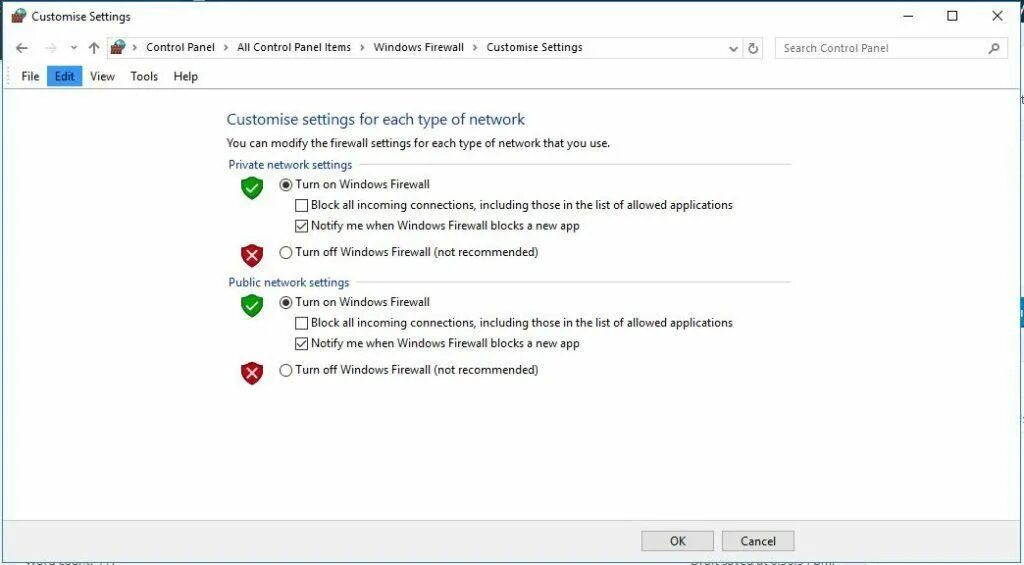Open the Edit menu
The image size is (1024, 565).
click(64, 76)
